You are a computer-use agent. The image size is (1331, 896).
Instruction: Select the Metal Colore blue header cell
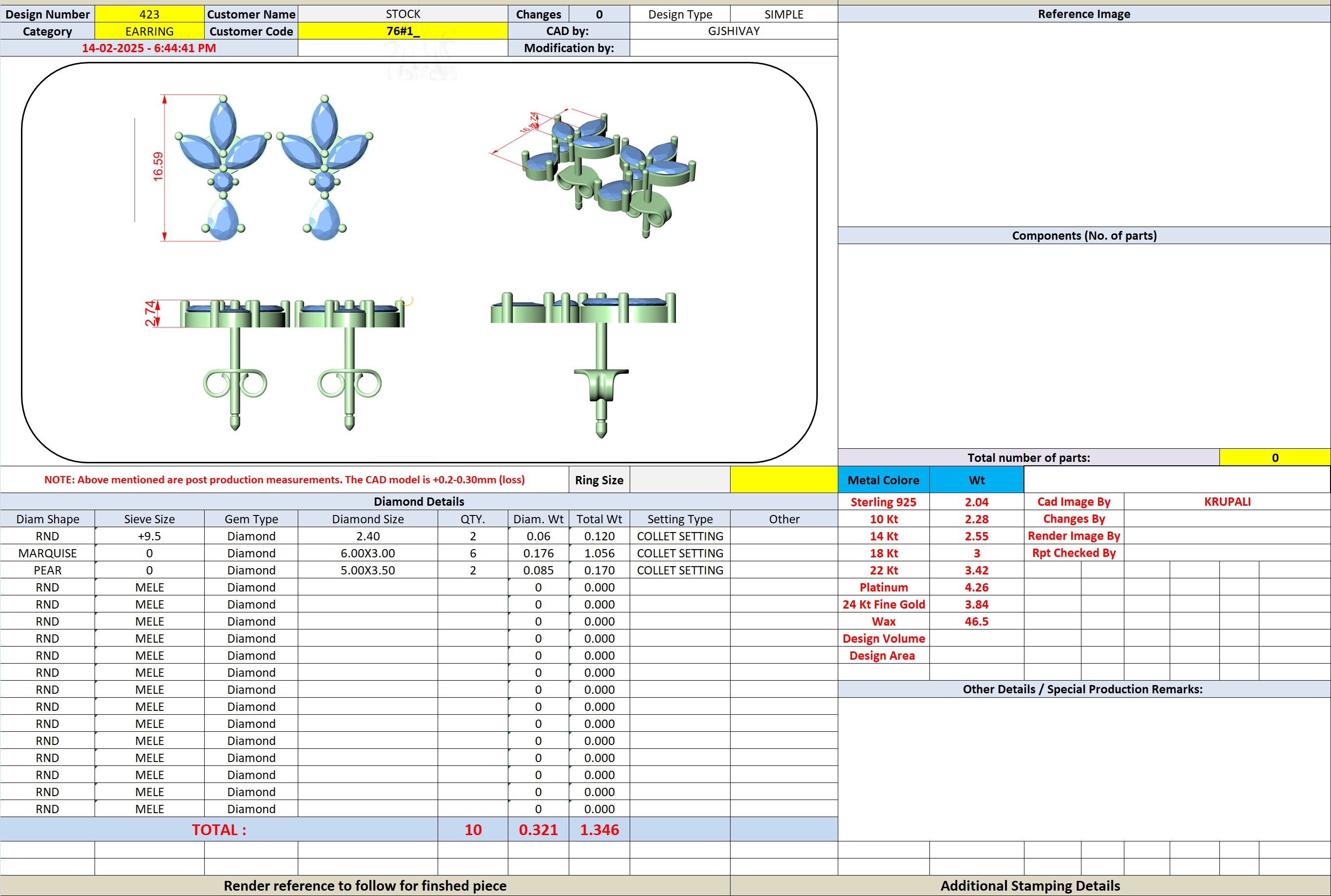point(884,479)
